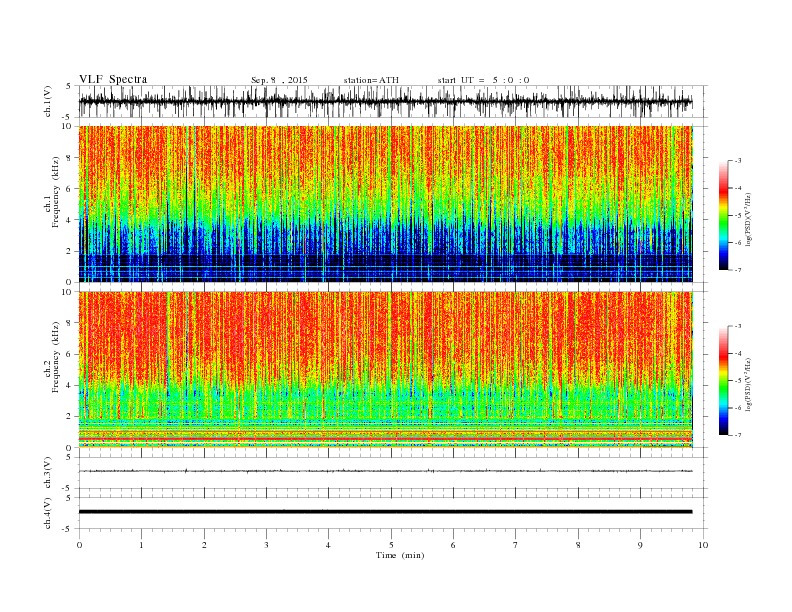Click the color scale bar beside ch.2 spectrogram
The height and width of the screenshot is (612, 792).
723,380
